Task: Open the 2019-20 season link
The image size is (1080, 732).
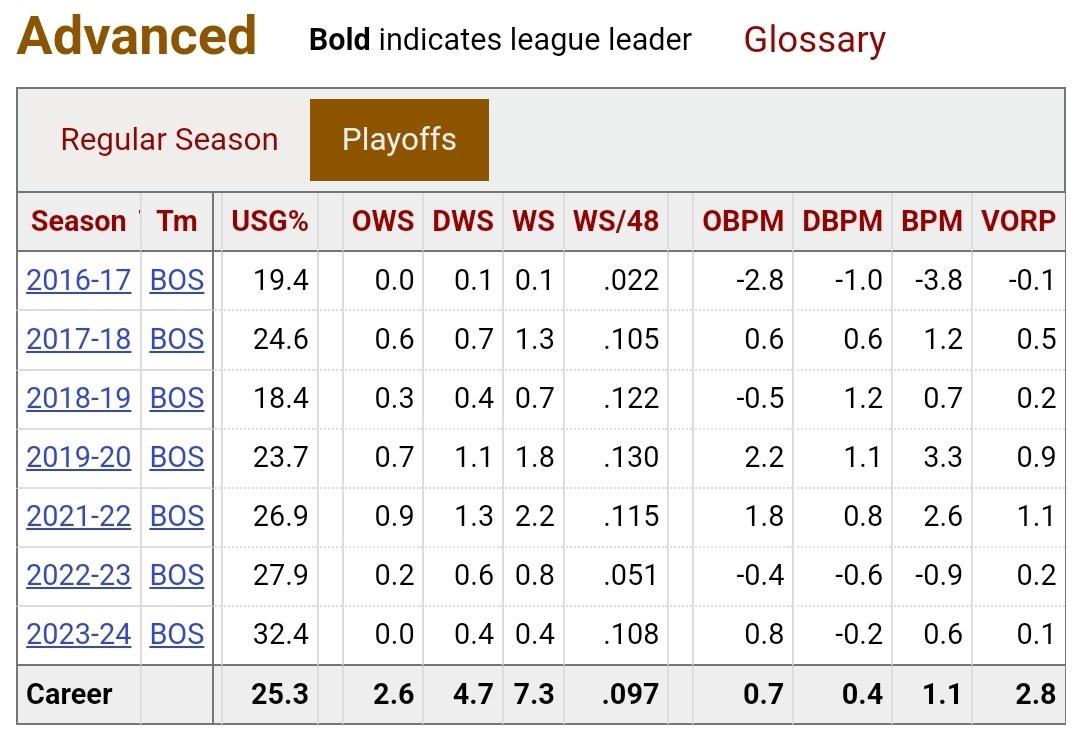Action: (78, 457)
